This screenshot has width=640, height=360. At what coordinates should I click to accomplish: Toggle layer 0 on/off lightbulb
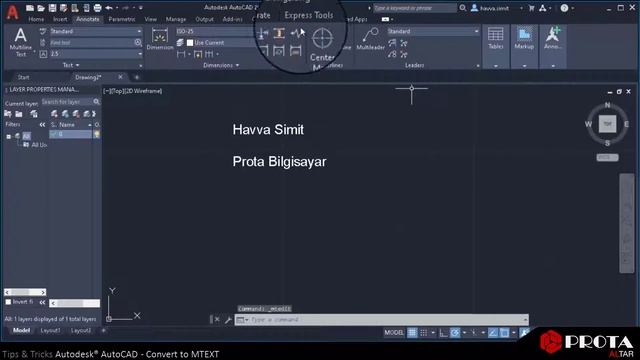tap(97, 134)
